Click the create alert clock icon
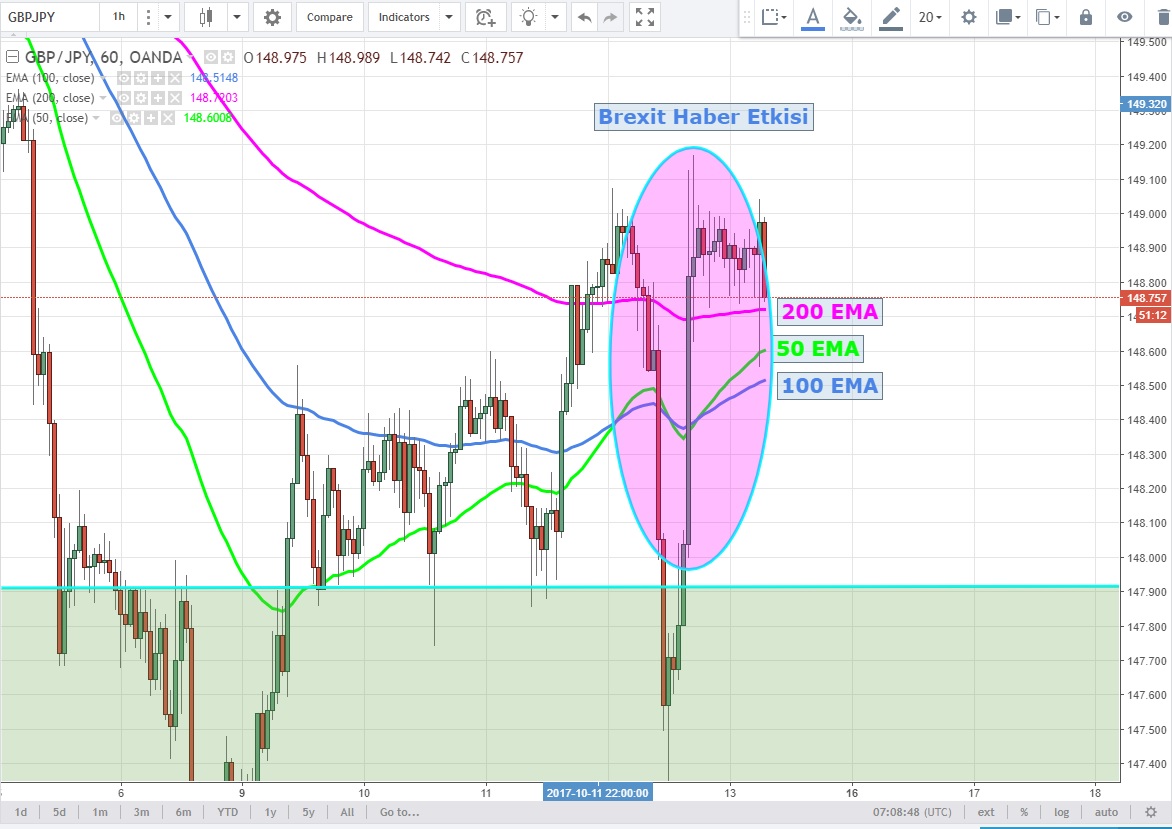The image size is (1172, 829). point(485,17)
